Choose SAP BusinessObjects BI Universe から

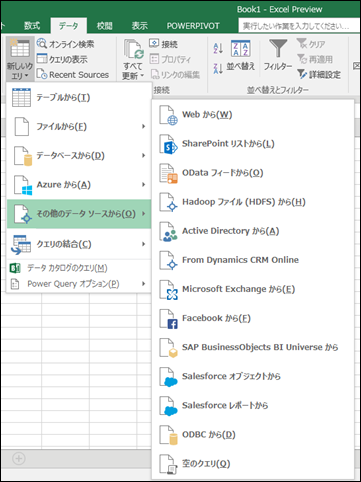click(253, 347)
